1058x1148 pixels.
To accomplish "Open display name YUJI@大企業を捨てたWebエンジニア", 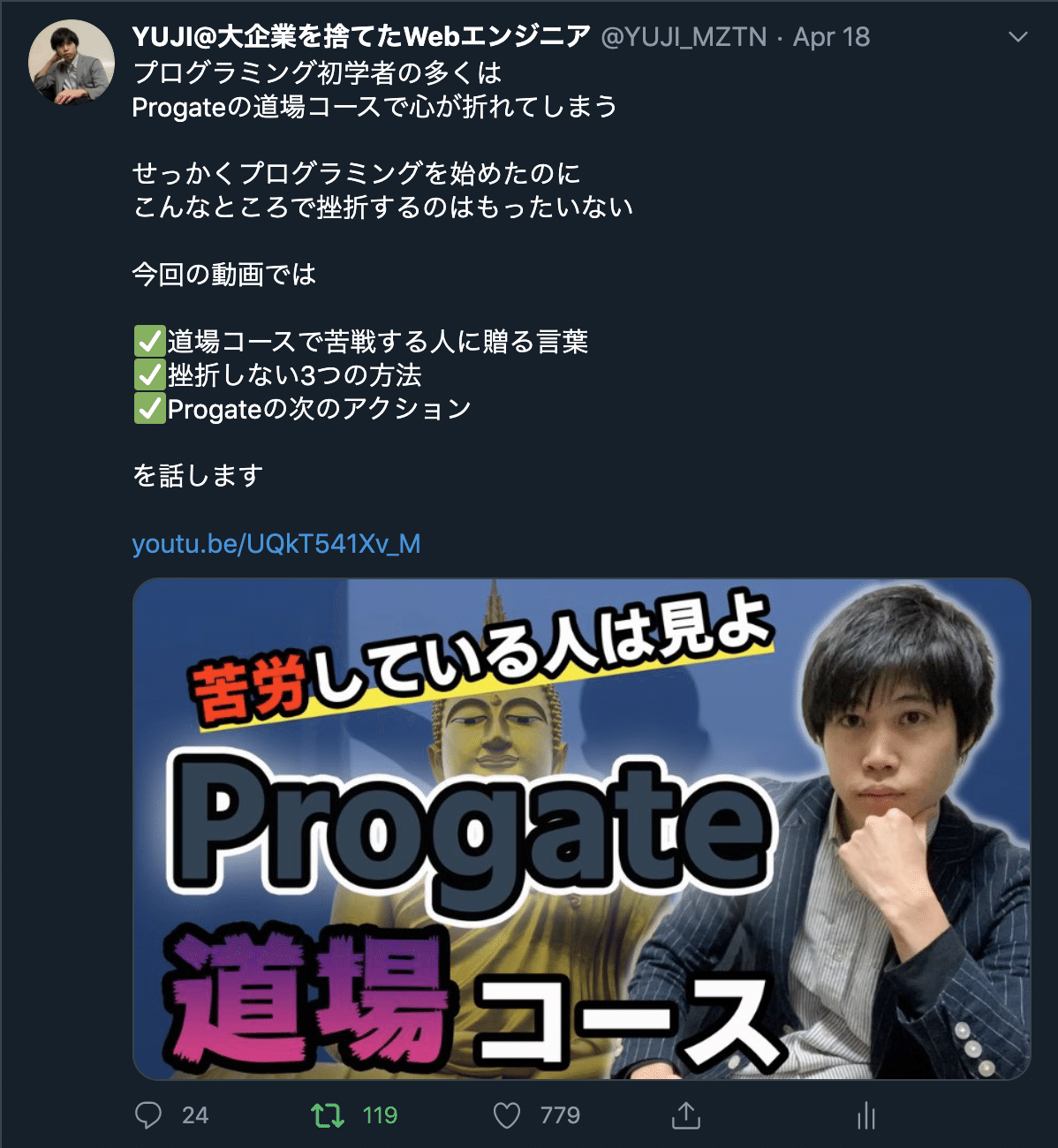I will (361, 37).
